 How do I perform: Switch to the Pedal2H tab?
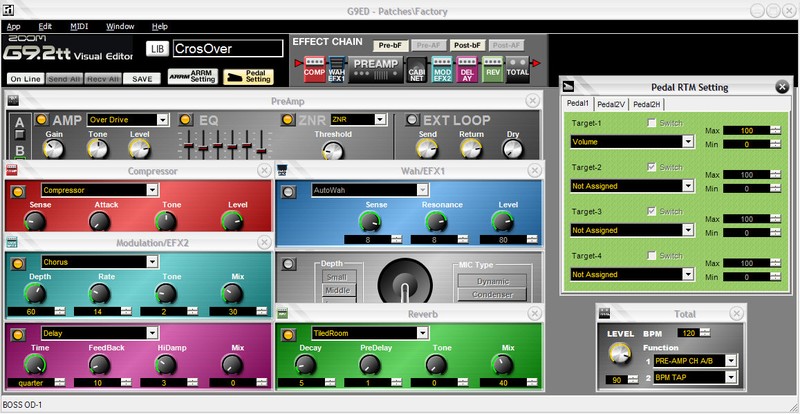(646, 104)
